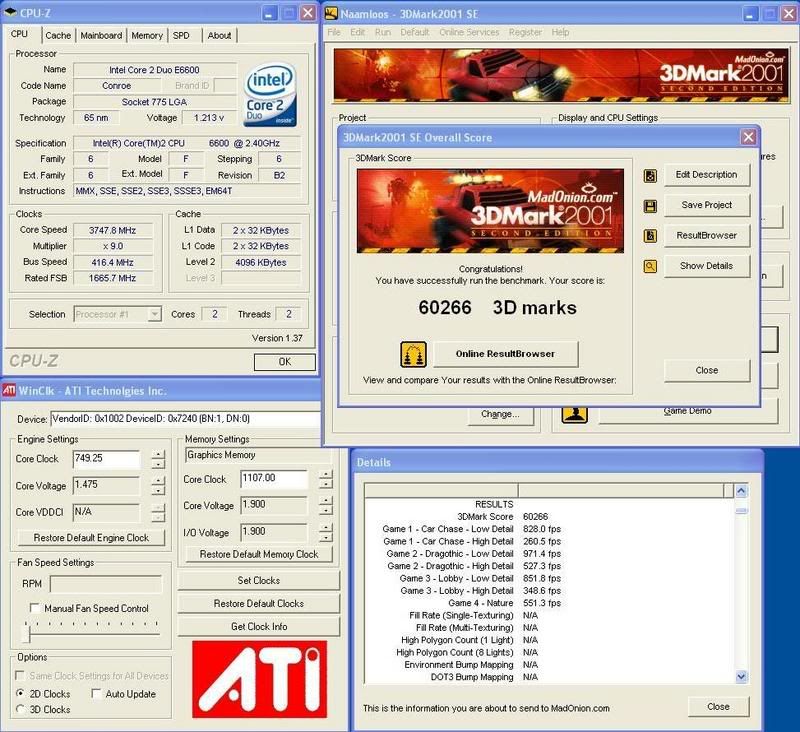Screen dimensions: 800x732
Task: Switch to the Cache tab in CPU-Z
Action: click(x=58, y=36)
